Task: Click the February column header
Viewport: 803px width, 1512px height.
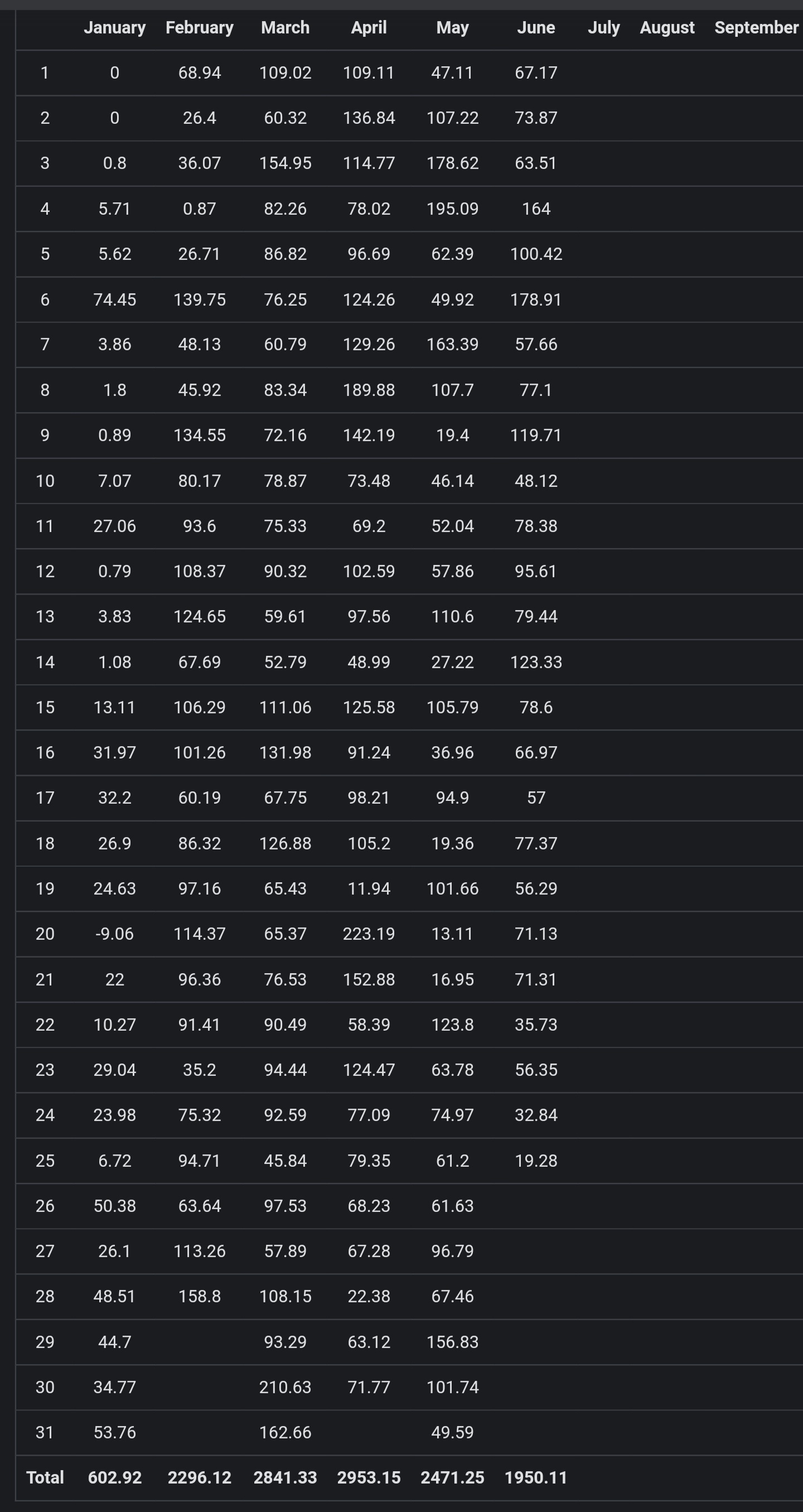Action: tap(200, 27)
